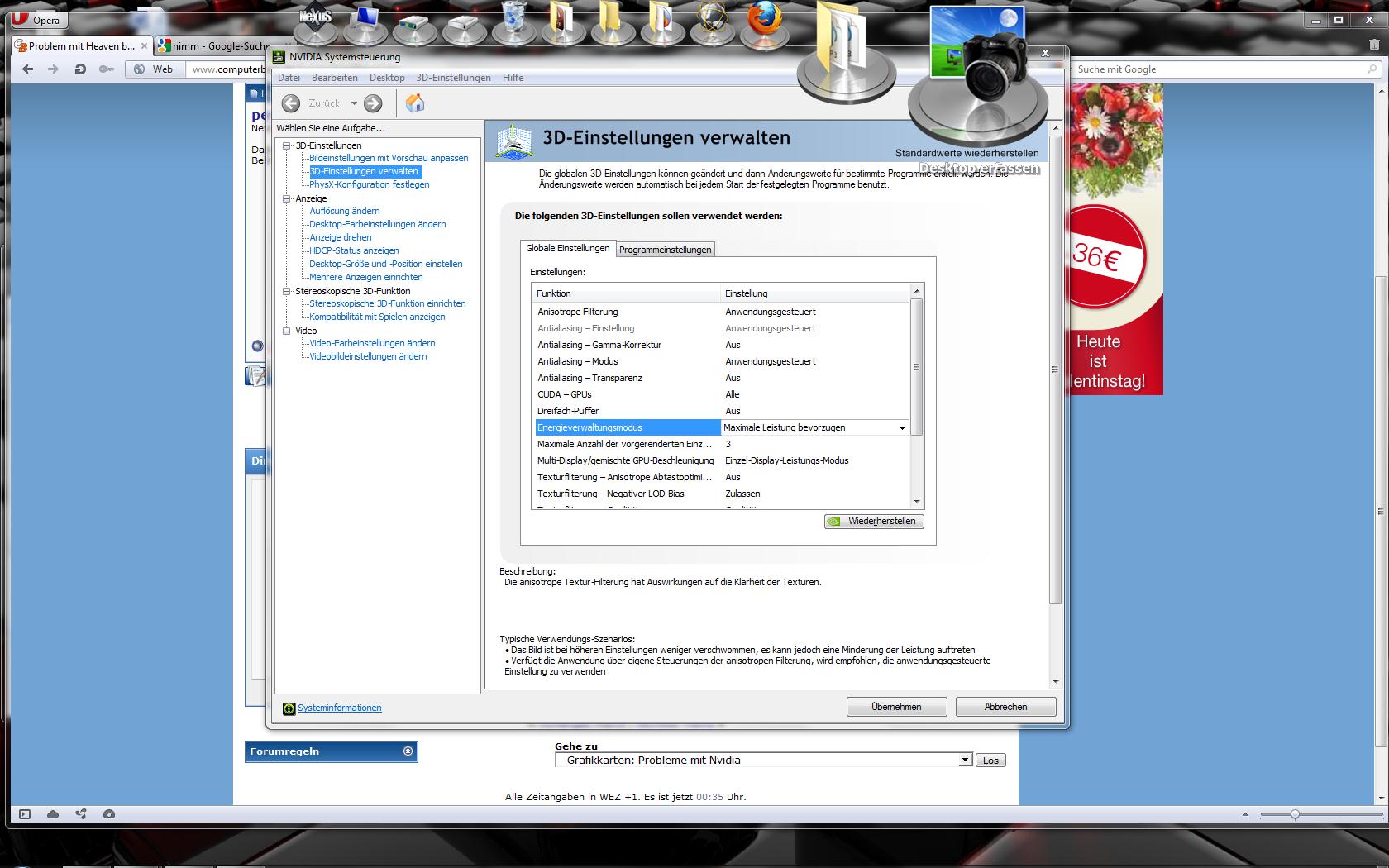
Task: Collapse the Anzeige tree node
Action: pyautogui.click(x=288, y=199)
